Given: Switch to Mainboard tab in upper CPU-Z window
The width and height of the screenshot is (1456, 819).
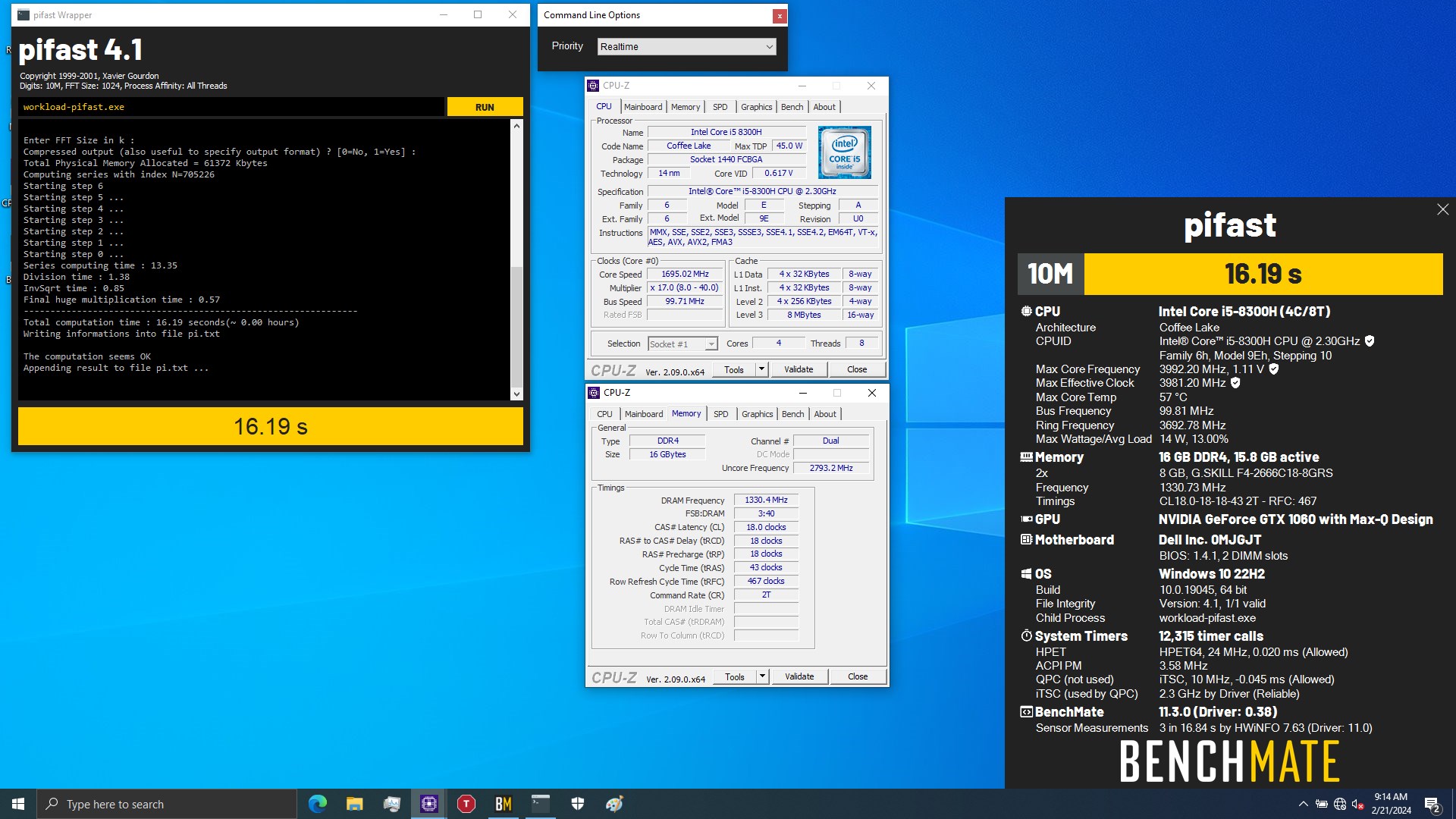Looking at the screenshot, I should click(x=643, y=107).
